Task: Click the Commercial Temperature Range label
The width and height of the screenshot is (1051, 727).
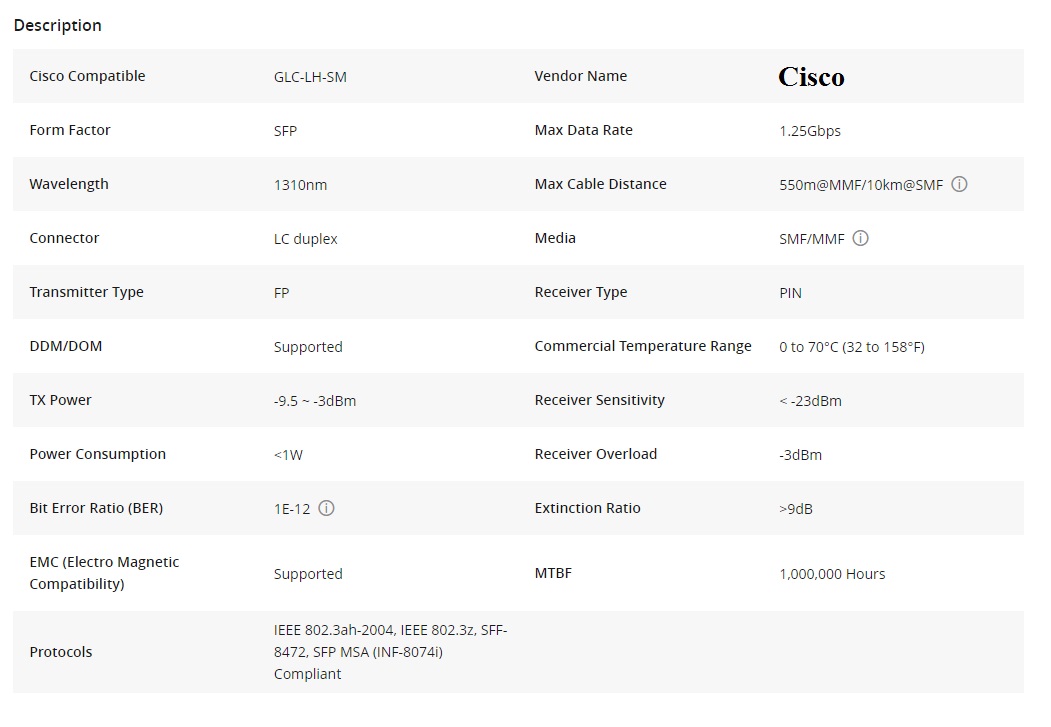Action: [x=643, y=346]
